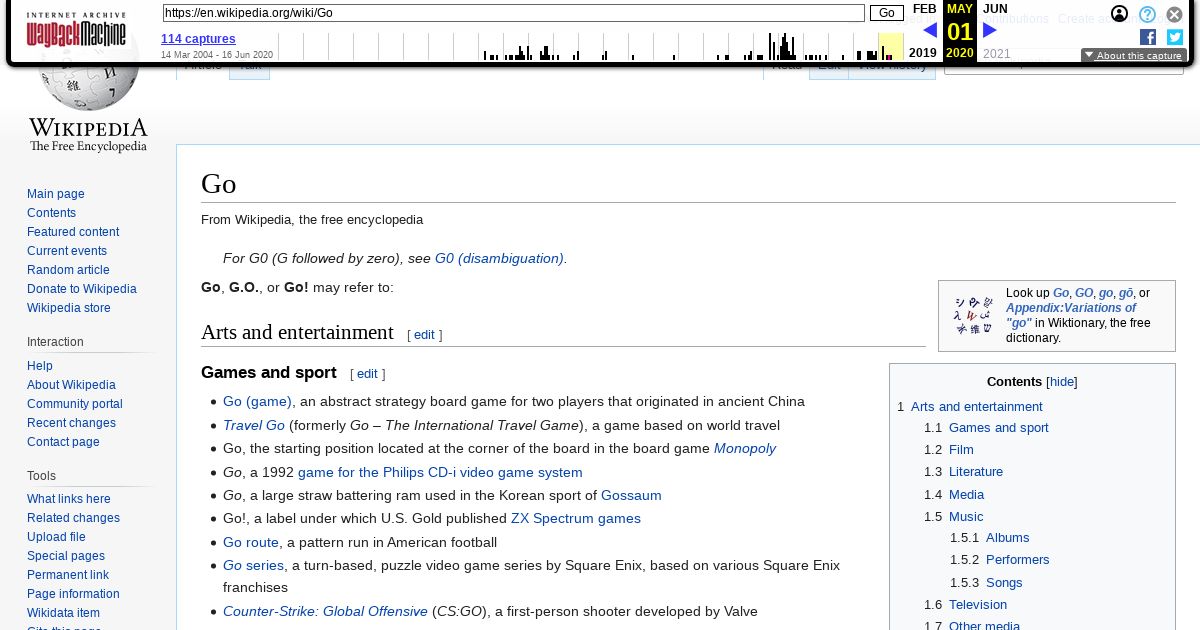Edit the Games and sport section
1200x630 pixels.
367,374
